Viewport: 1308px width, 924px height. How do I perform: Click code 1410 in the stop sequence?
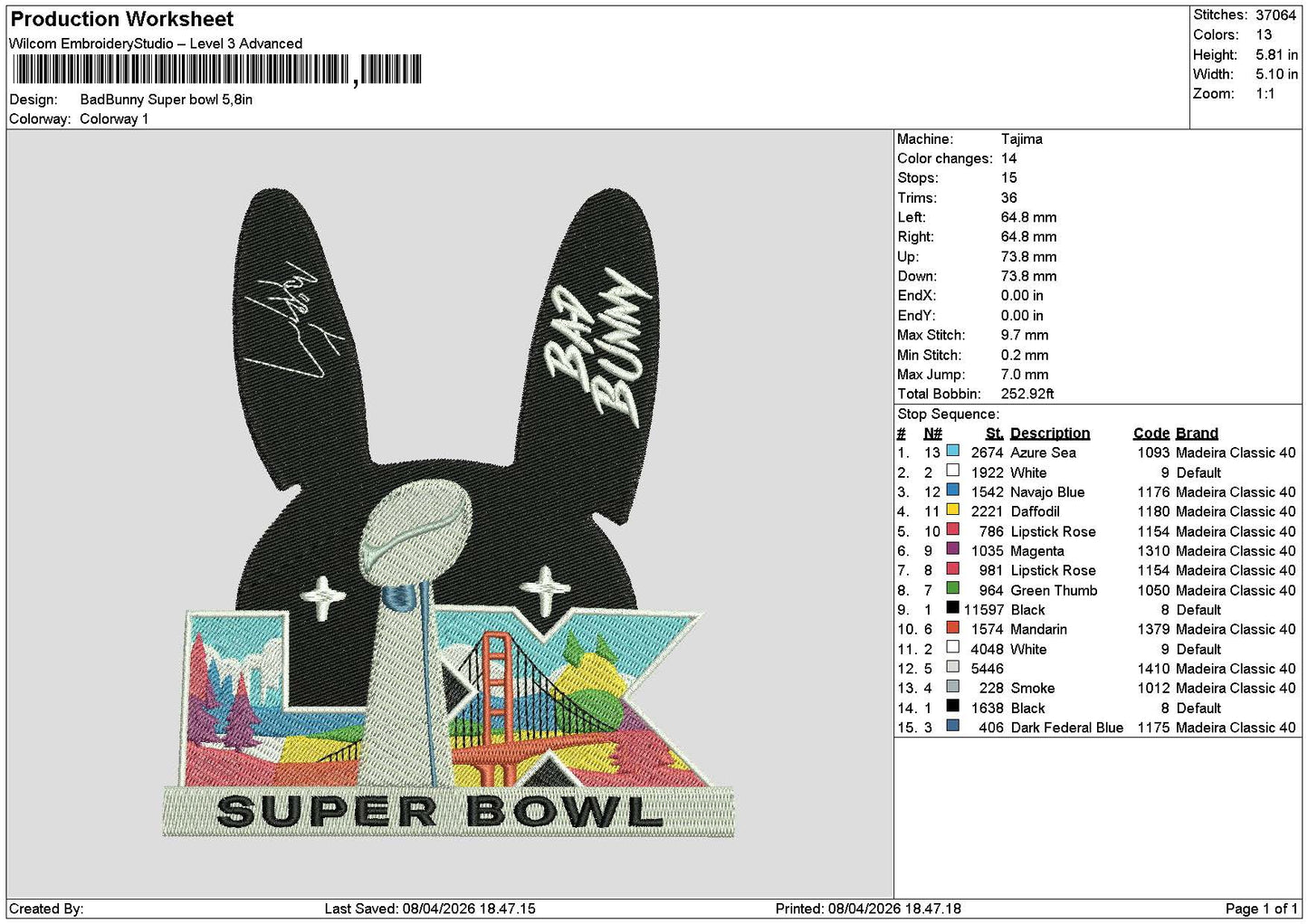click(1154, 669)
